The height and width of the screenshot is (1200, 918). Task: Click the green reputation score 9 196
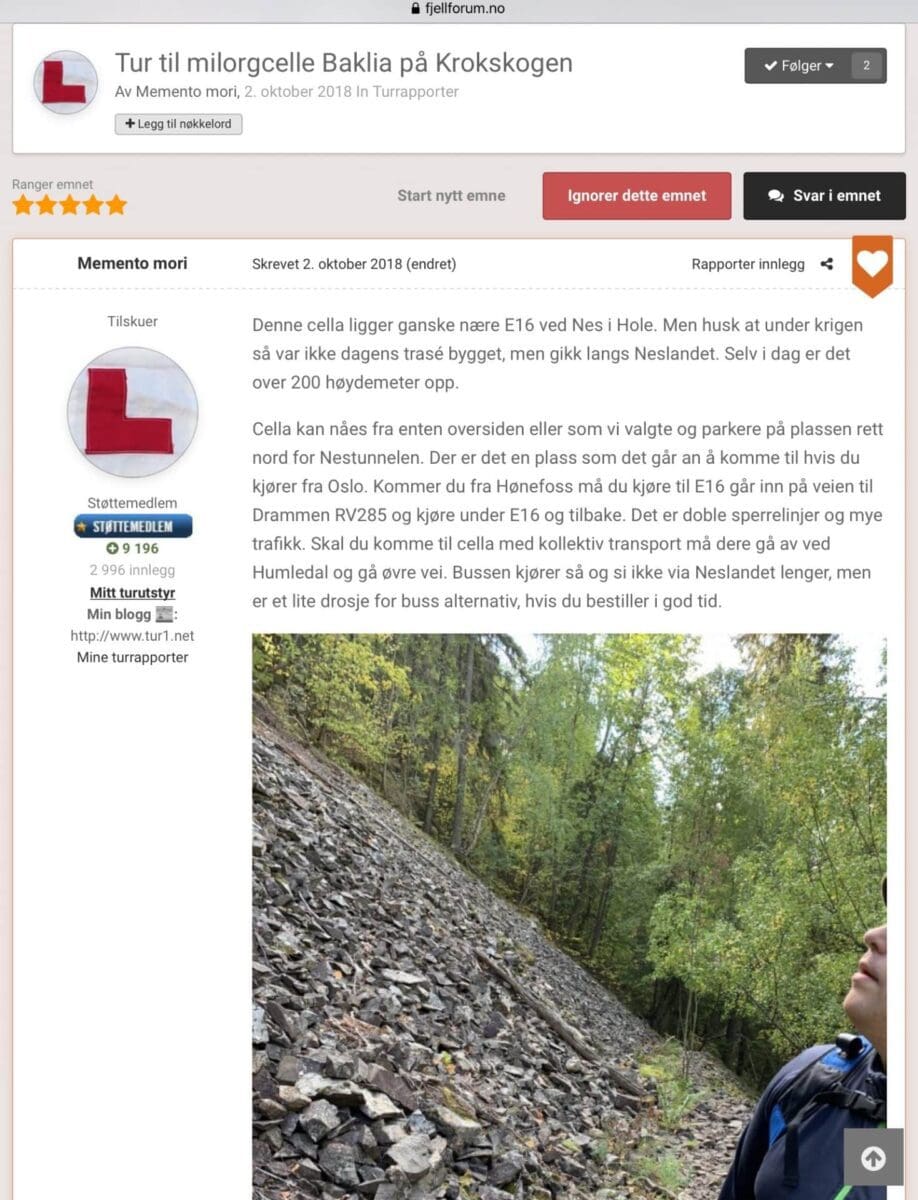(133, 548)
